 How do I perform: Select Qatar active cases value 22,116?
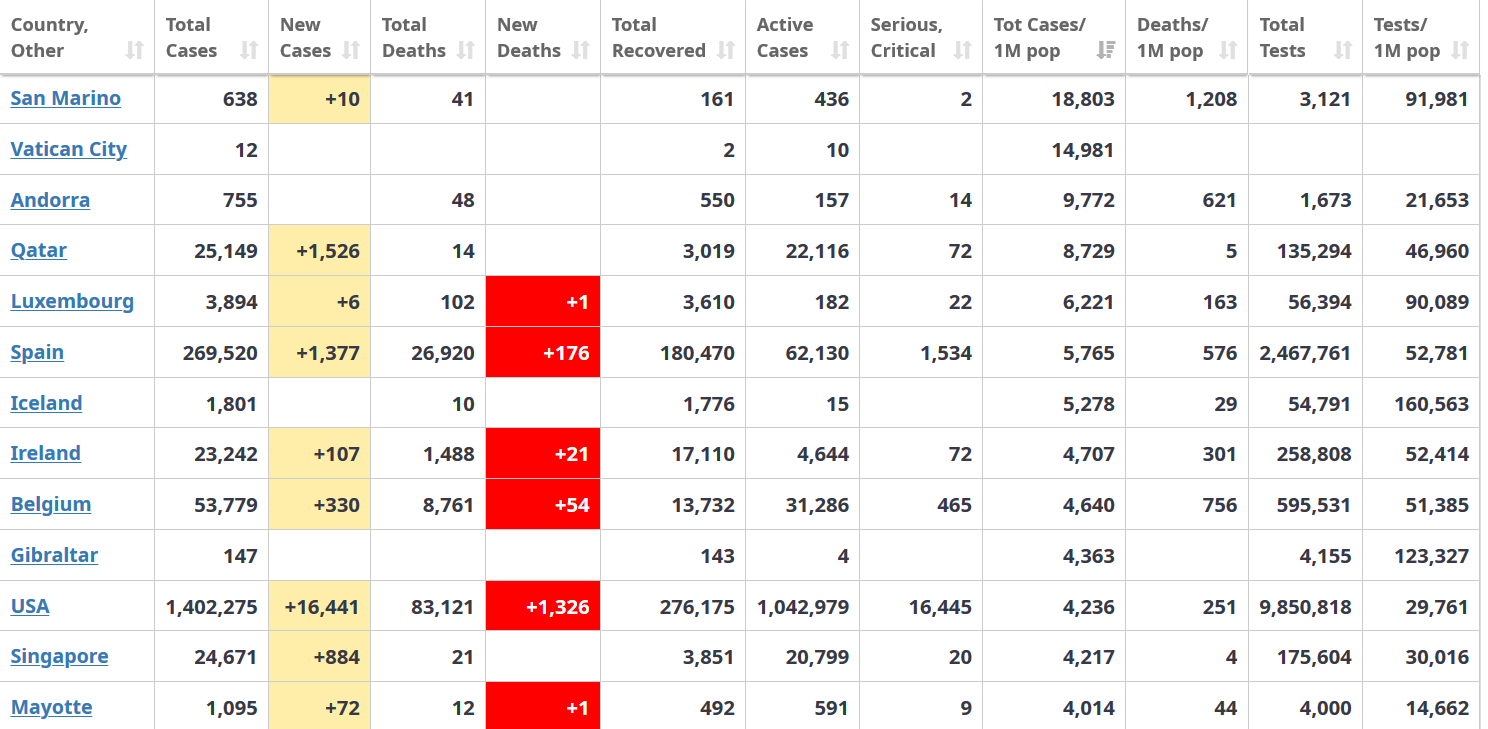tap(817, 251)
